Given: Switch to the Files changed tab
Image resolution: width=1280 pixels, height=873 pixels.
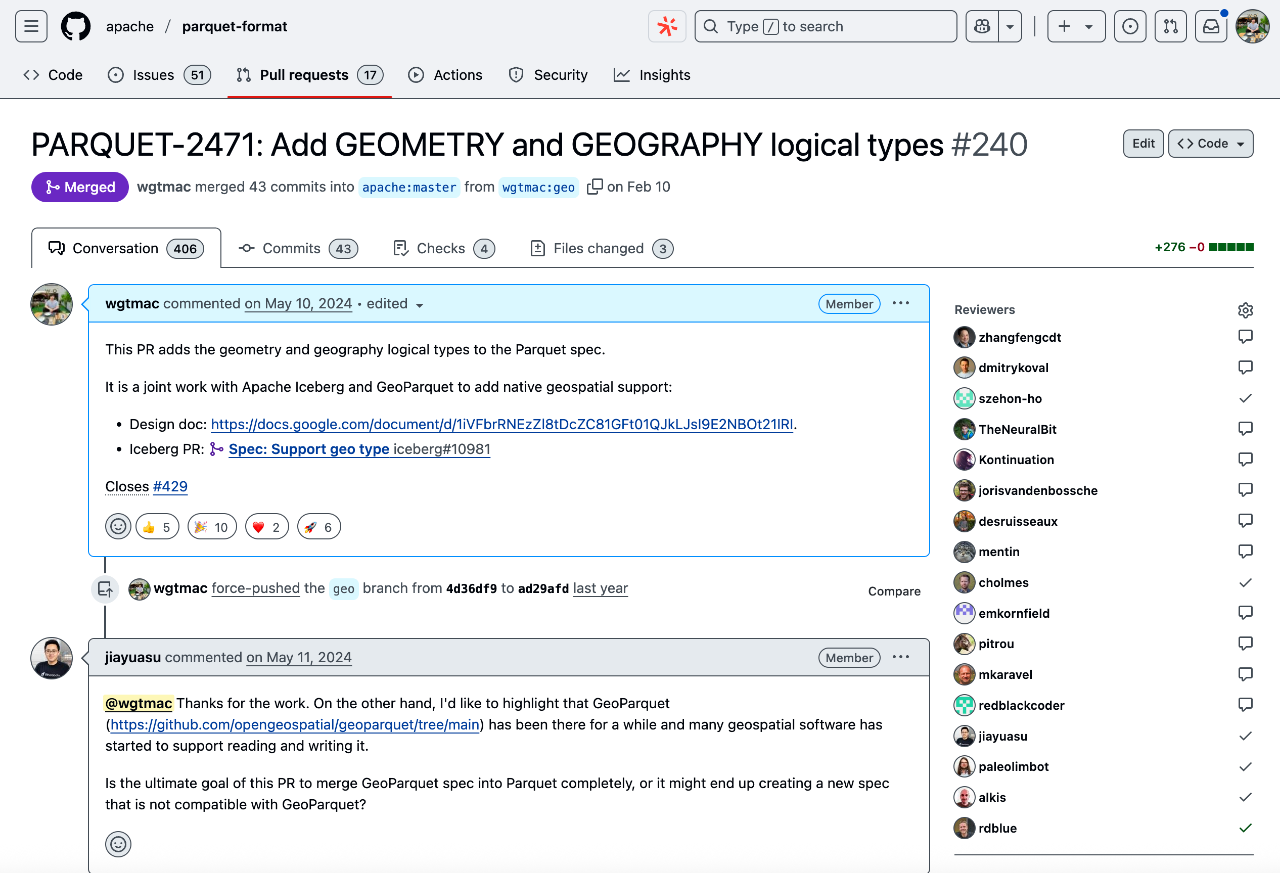Looking at the screenshot, I should 600,249.
